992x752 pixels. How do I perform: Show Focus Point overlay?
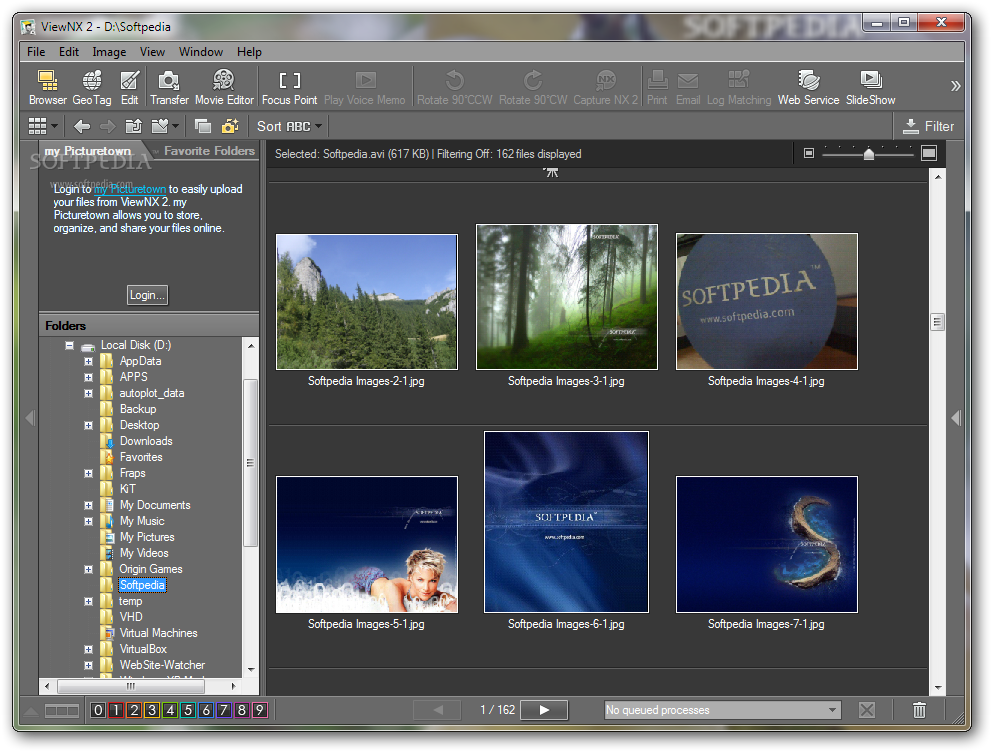point(289,87)
